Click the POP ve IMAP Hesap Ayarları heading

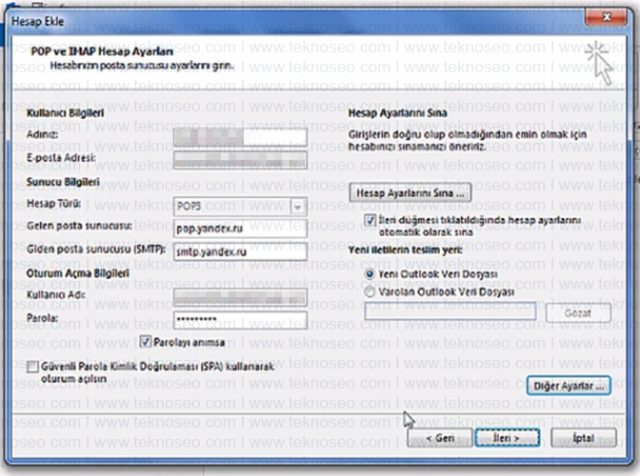102,51
